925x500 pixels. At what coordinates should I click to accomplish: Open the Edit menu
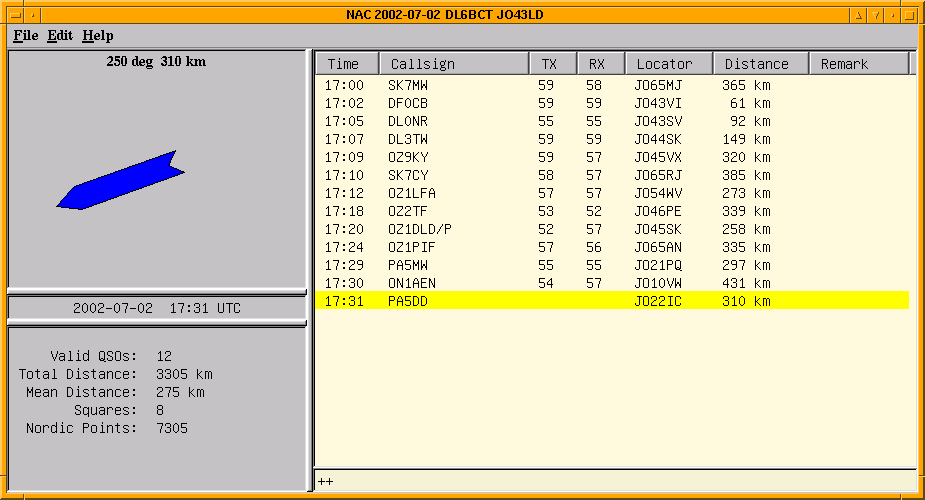pyautogui.click(x=60, y=35)
